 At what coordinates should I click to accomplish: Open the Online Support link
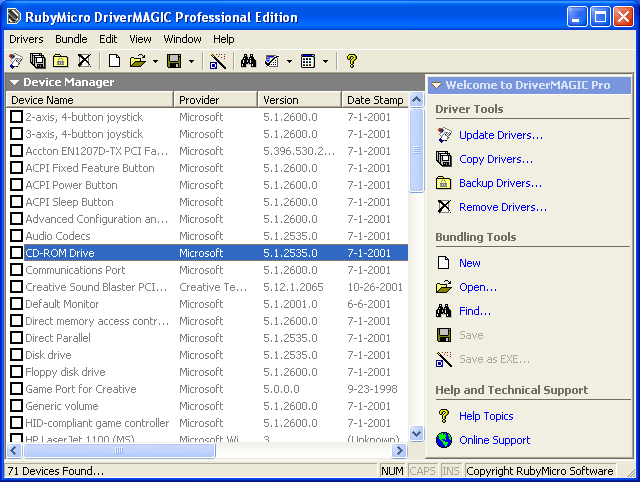tap(494, 440)
